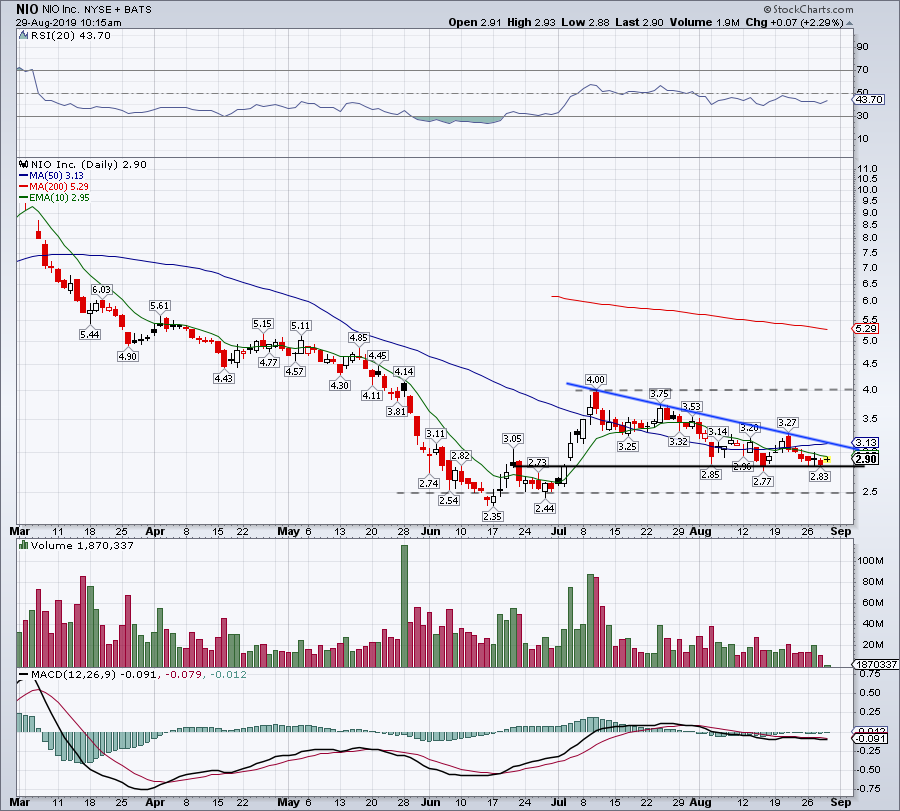
Task: Click the green EMA(10) legend line marker
Action: 24,198
